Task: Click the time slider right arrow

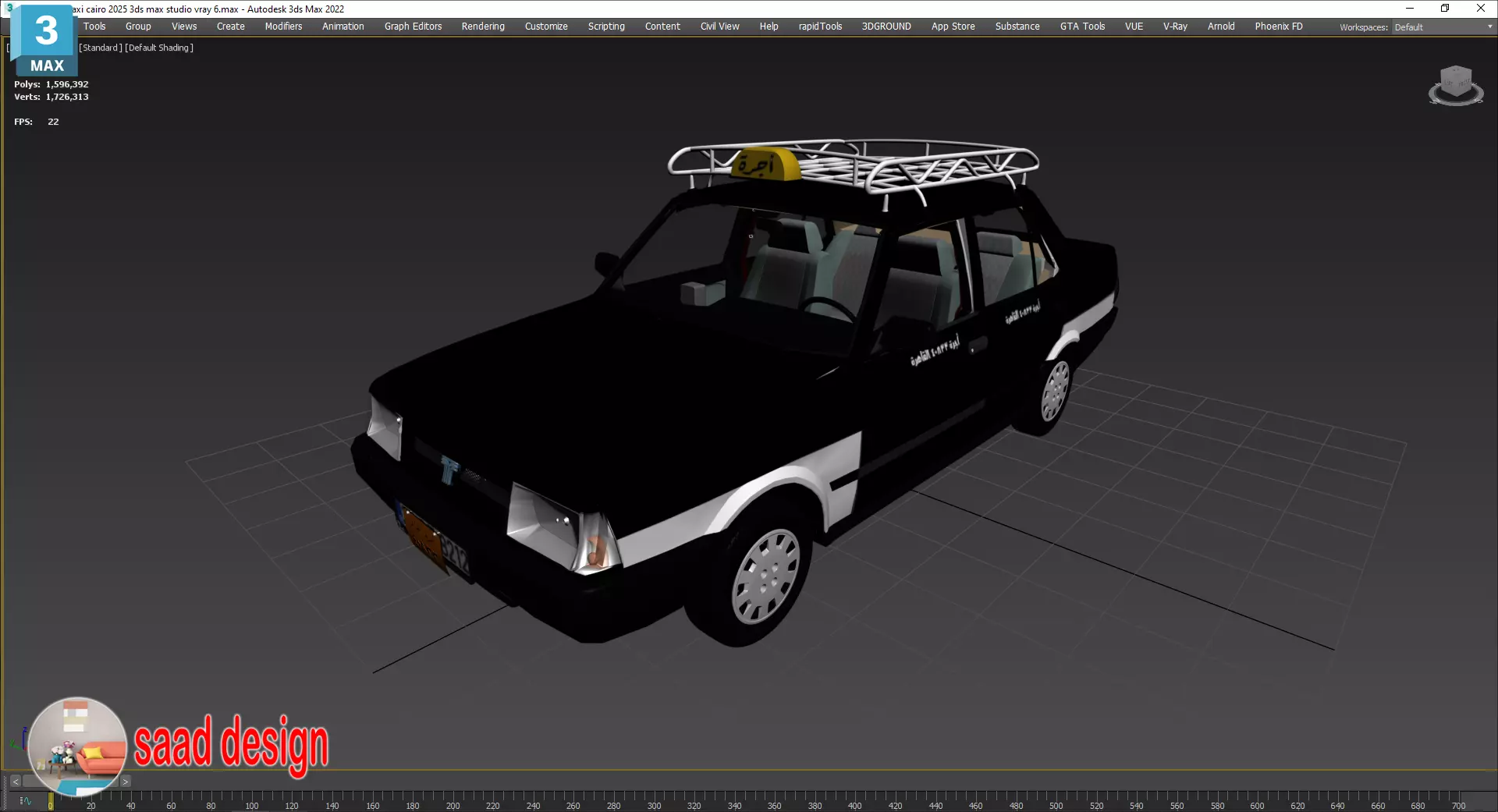Action: pyautogui.click(x=125, y=781)
